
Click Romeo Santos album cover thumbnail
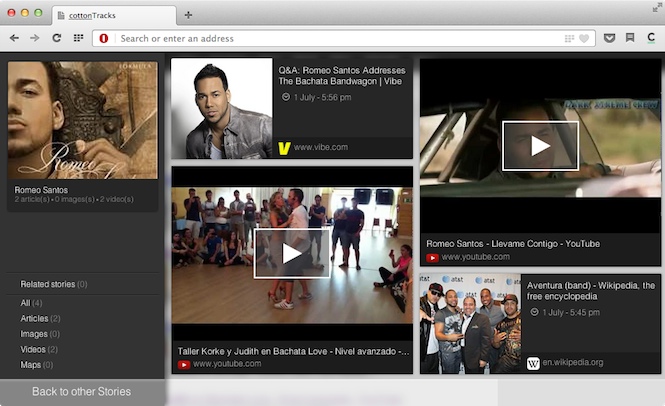point(83,120)
